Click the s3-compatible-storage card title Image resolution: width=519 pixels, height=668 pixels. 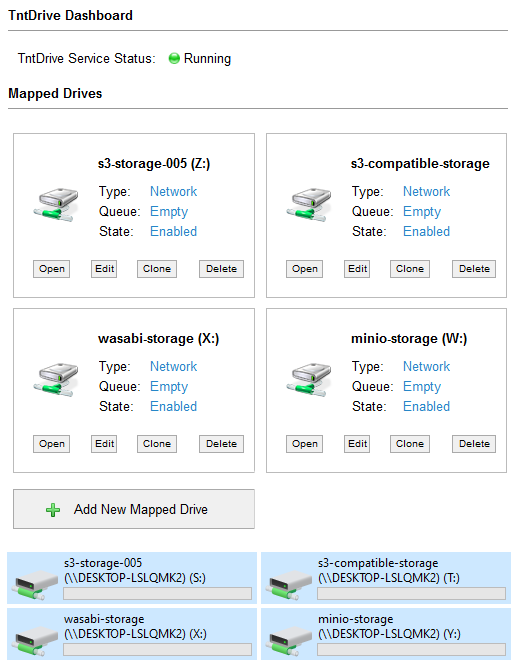420,164
